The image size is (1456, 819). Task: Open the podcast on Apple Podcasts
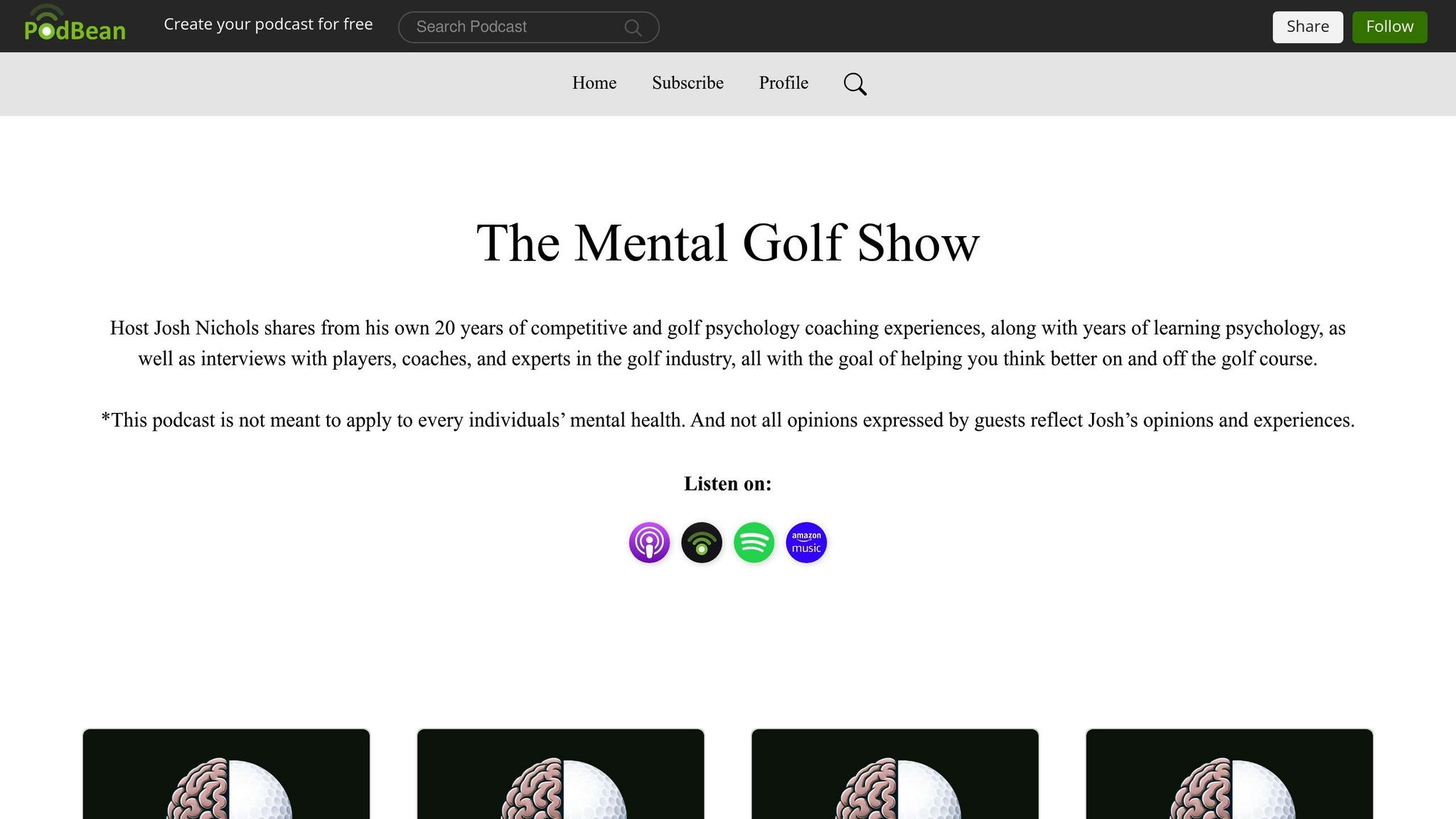coord(649,542)
